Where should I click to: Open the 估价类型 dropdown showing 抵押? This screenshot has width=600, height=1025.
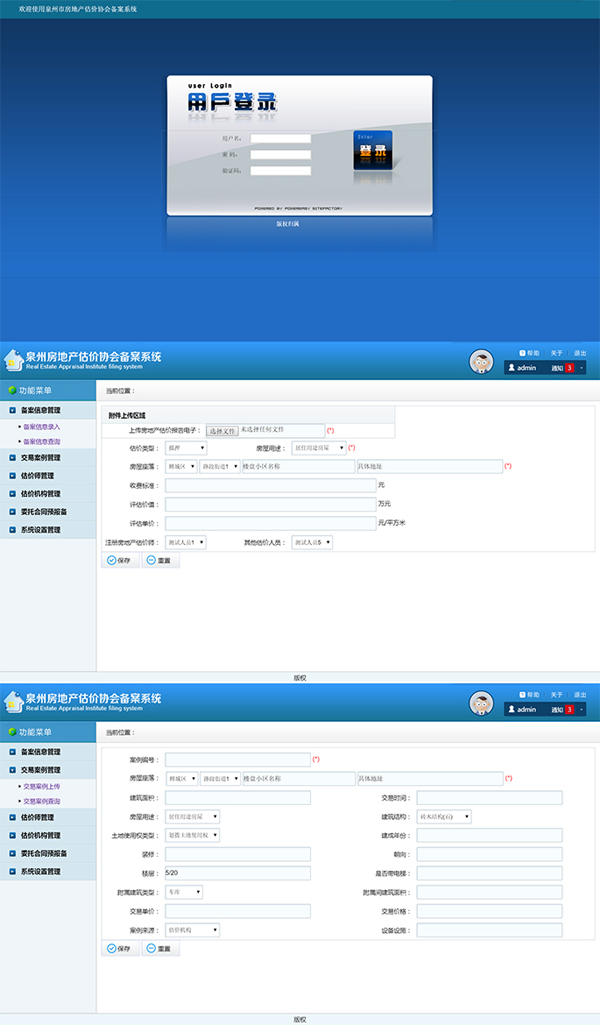(x=186, y=448)
